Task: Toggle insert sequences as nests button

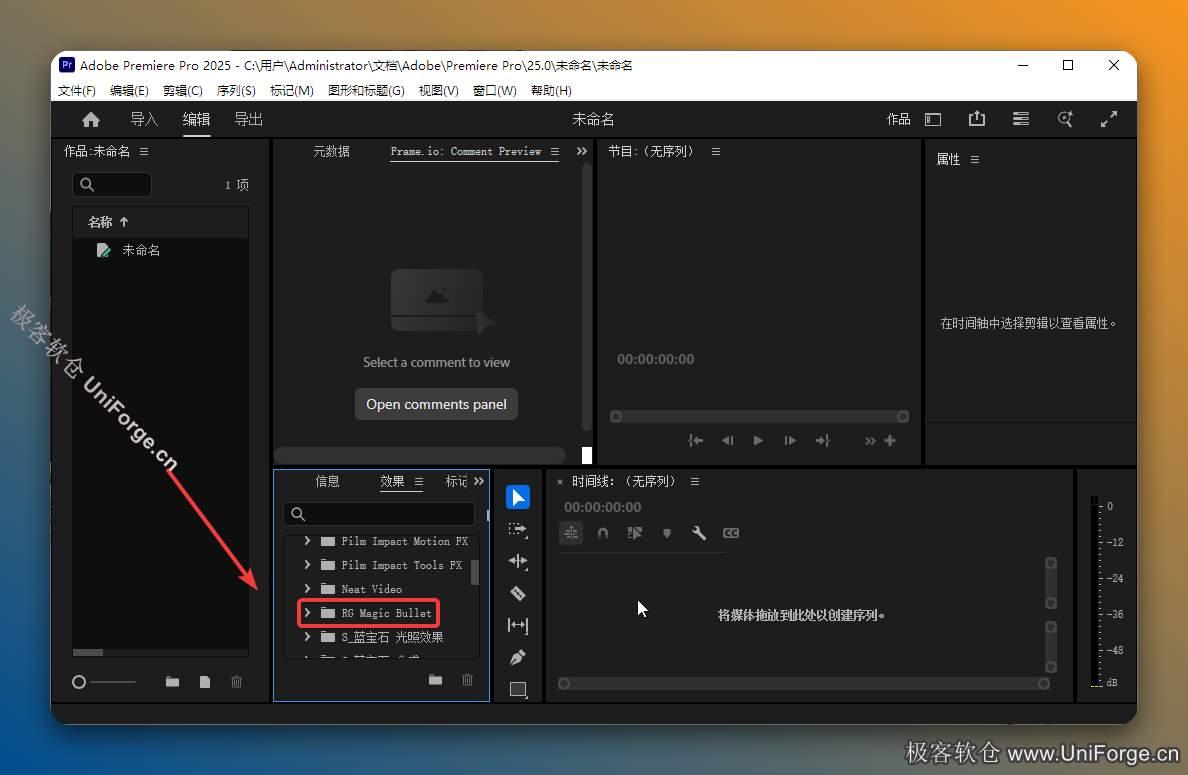Action: tap(571, 533)
